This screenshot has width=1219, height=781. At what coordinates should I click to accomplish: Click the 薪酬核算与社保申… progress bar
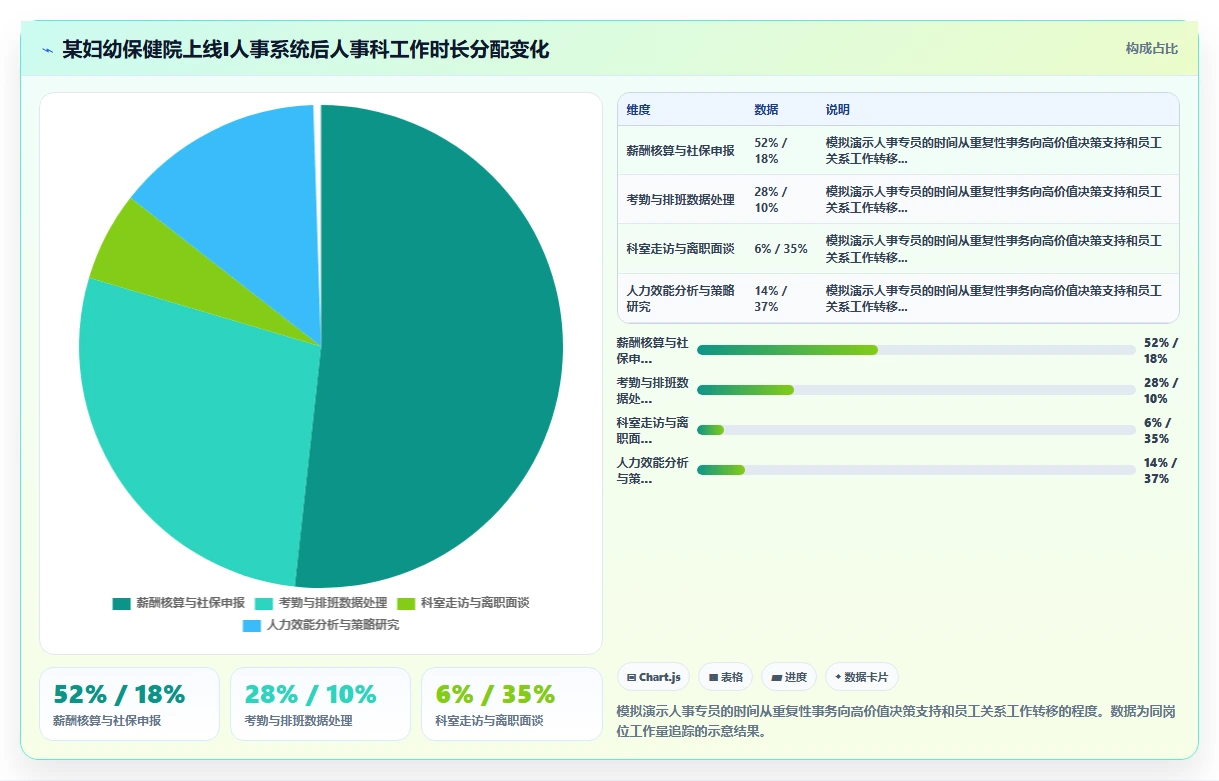click(916, 350)
